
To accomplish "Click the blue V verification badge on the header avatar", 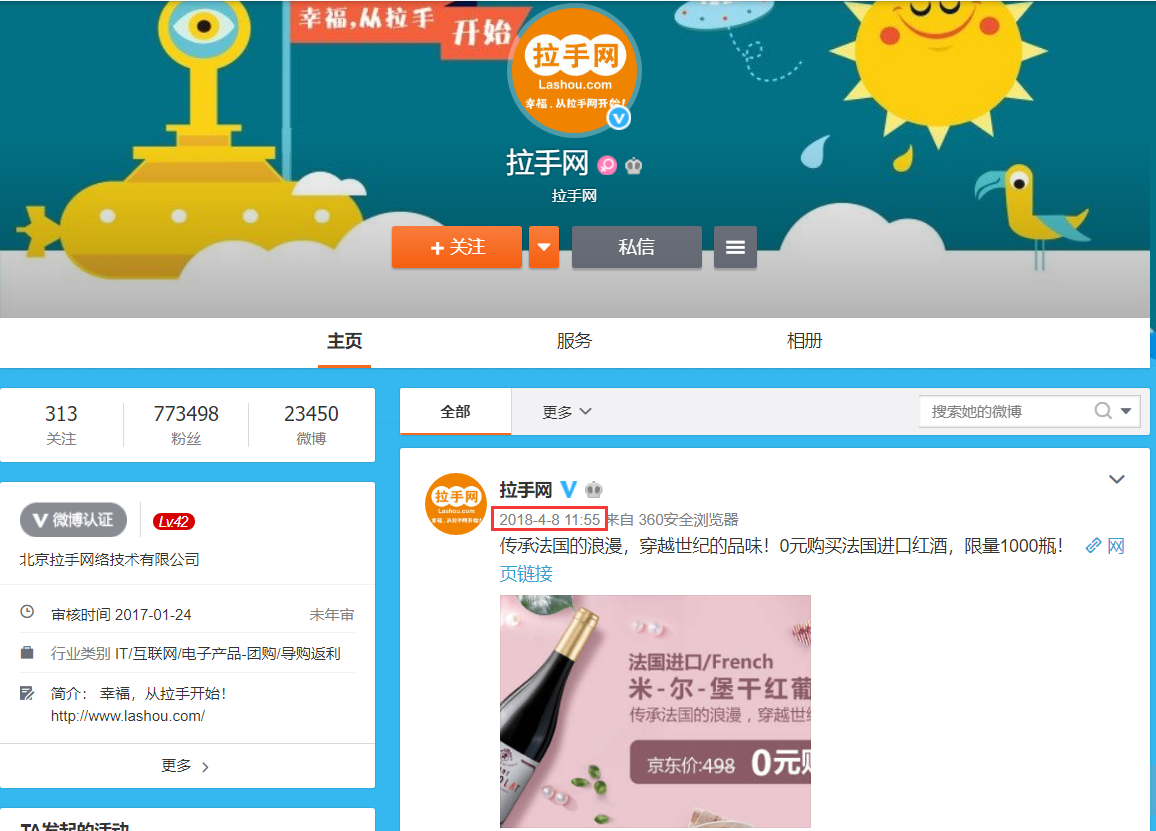I will pyautogui.click(x=619, y=117).
